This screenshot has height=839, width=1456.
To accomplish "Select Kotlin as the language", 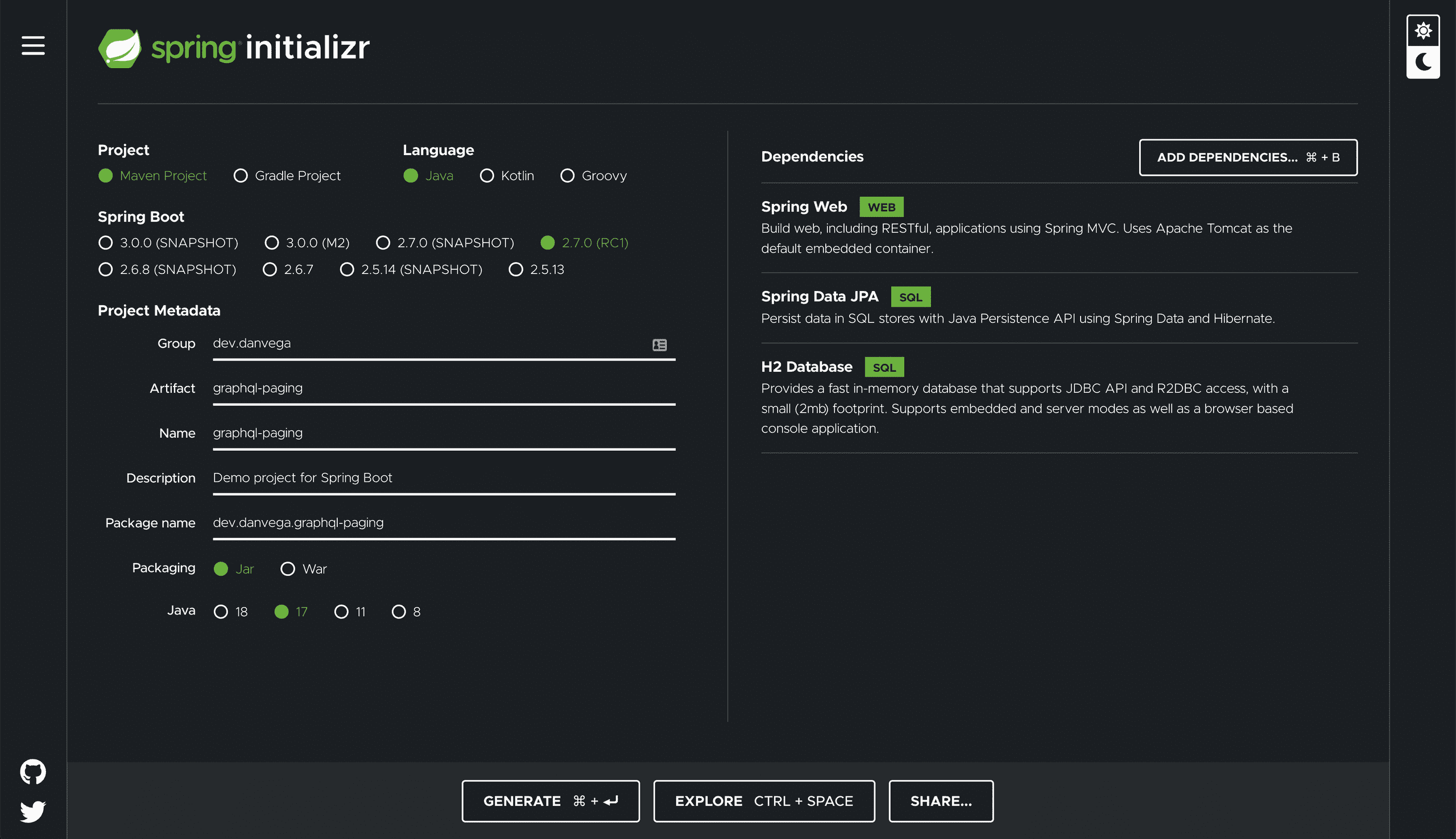I will (x=487, y=176).
